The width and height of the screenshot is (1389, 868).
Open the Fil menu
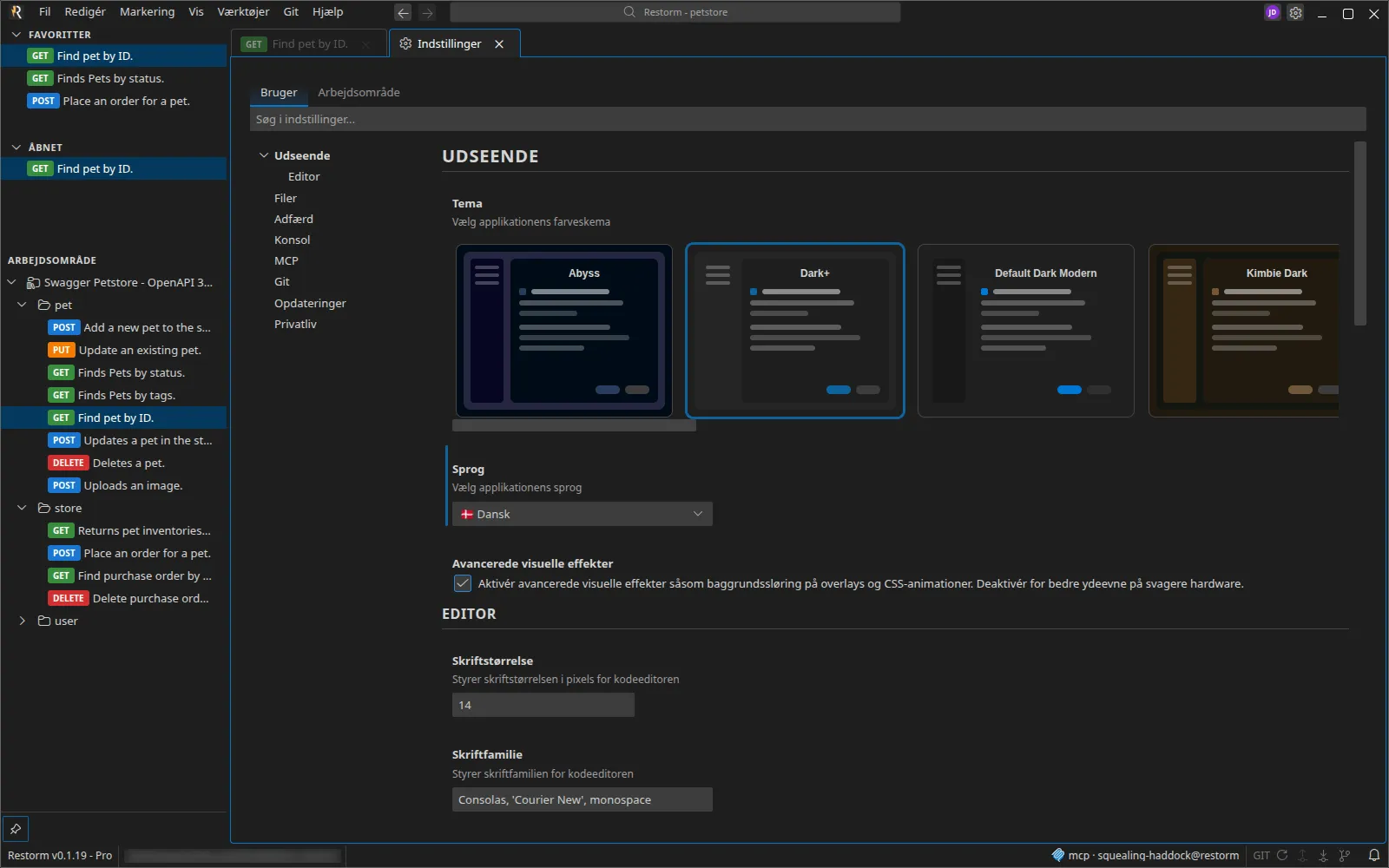pyautogui.click(x=45, y=12)
